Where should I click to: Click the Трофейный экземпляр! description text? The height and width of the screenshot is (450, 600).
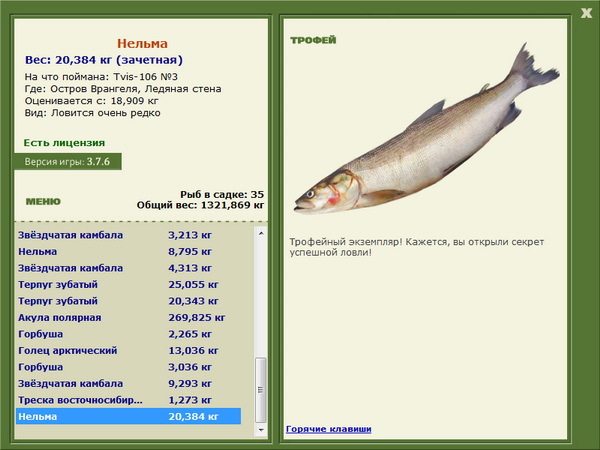coord(416,247)
